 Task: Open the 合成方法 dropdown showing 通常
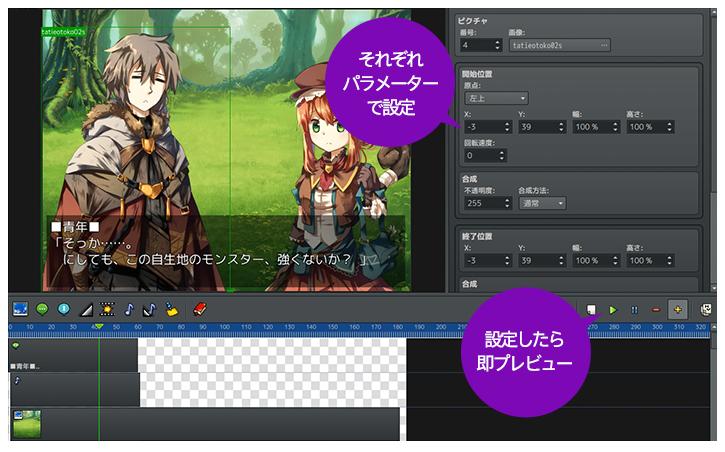pyautogui.click(x=542, y=203)
